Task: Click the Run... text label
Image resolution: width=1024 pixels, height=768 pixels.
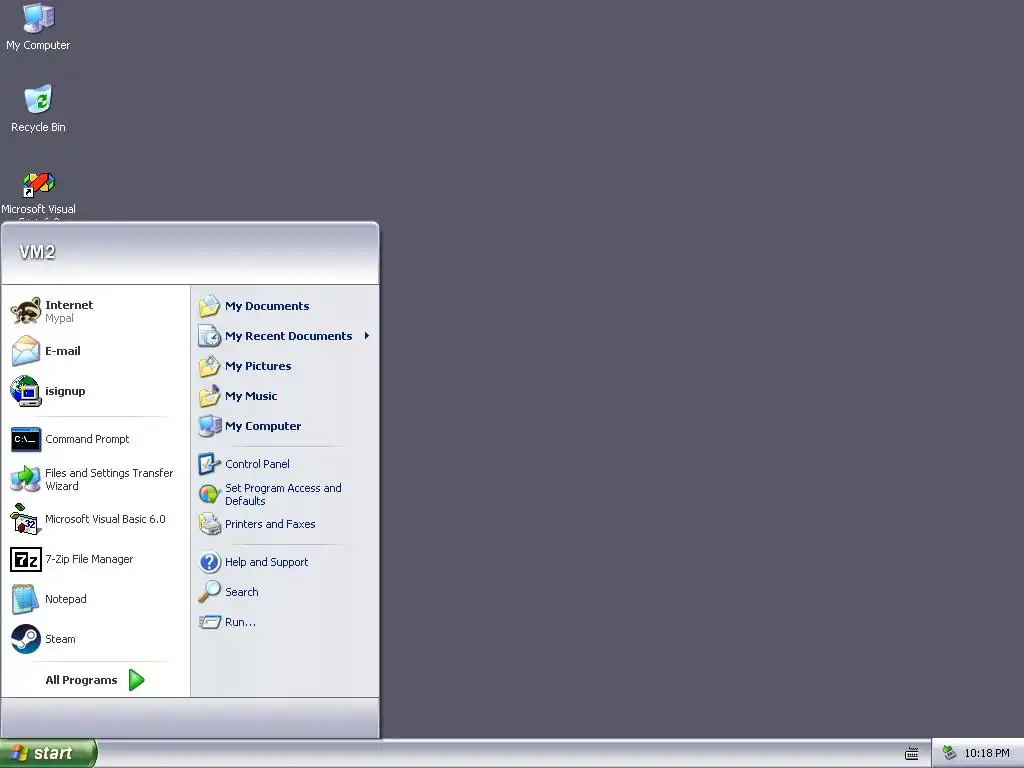Action: click(x=240, y=622)
